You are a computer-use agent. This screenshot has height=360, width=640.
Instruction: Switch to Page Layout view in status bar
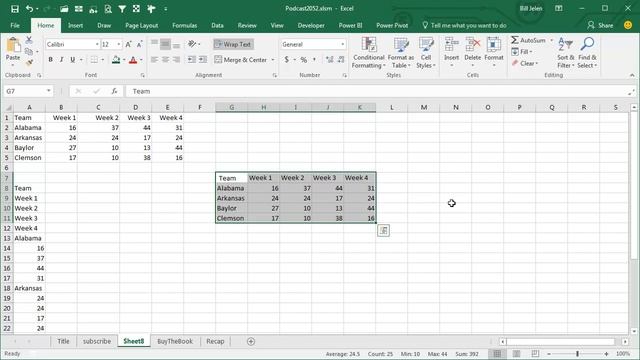coord(516,353)
